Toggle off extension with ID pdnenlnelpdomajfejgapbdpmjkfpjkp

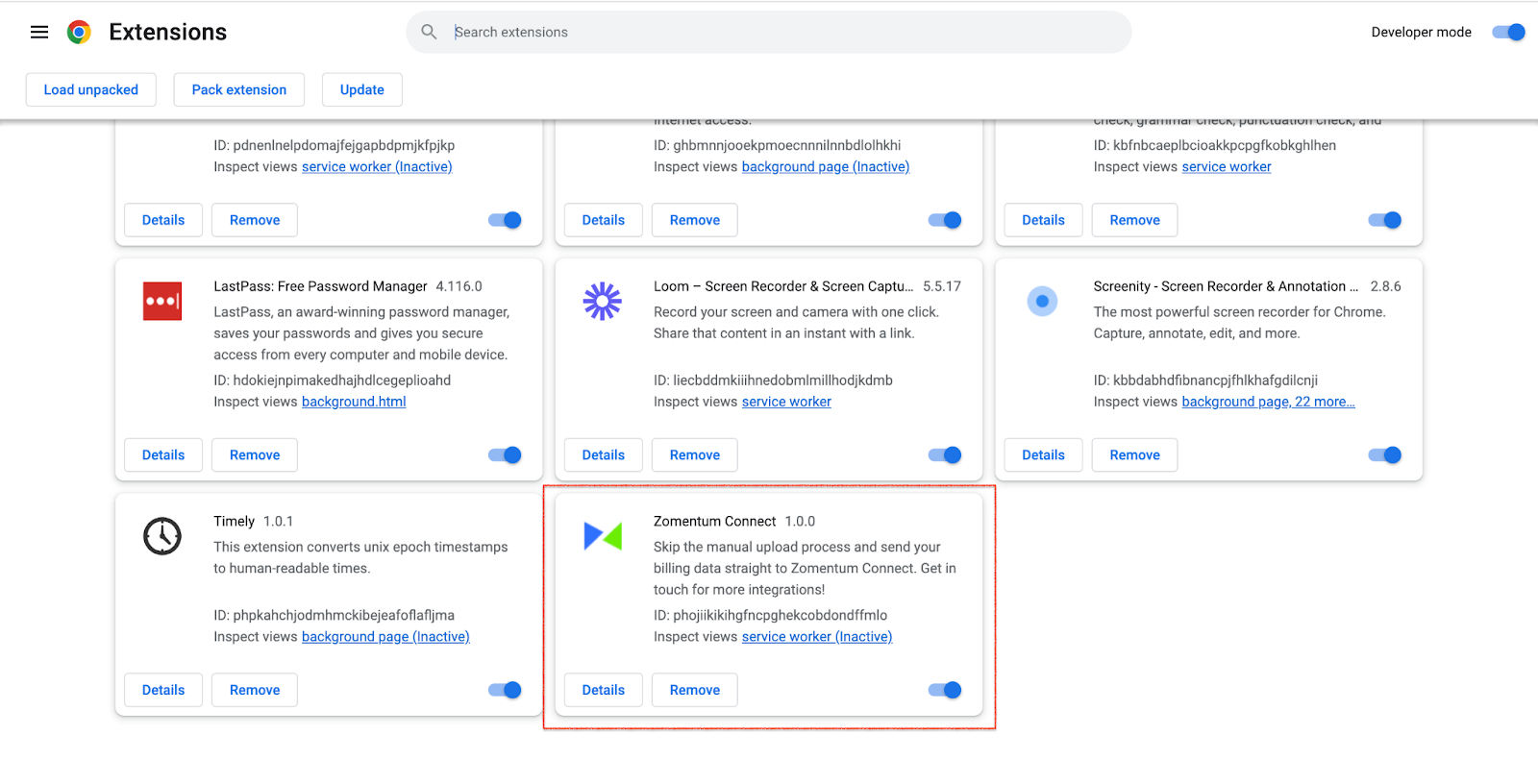[505, 220]
